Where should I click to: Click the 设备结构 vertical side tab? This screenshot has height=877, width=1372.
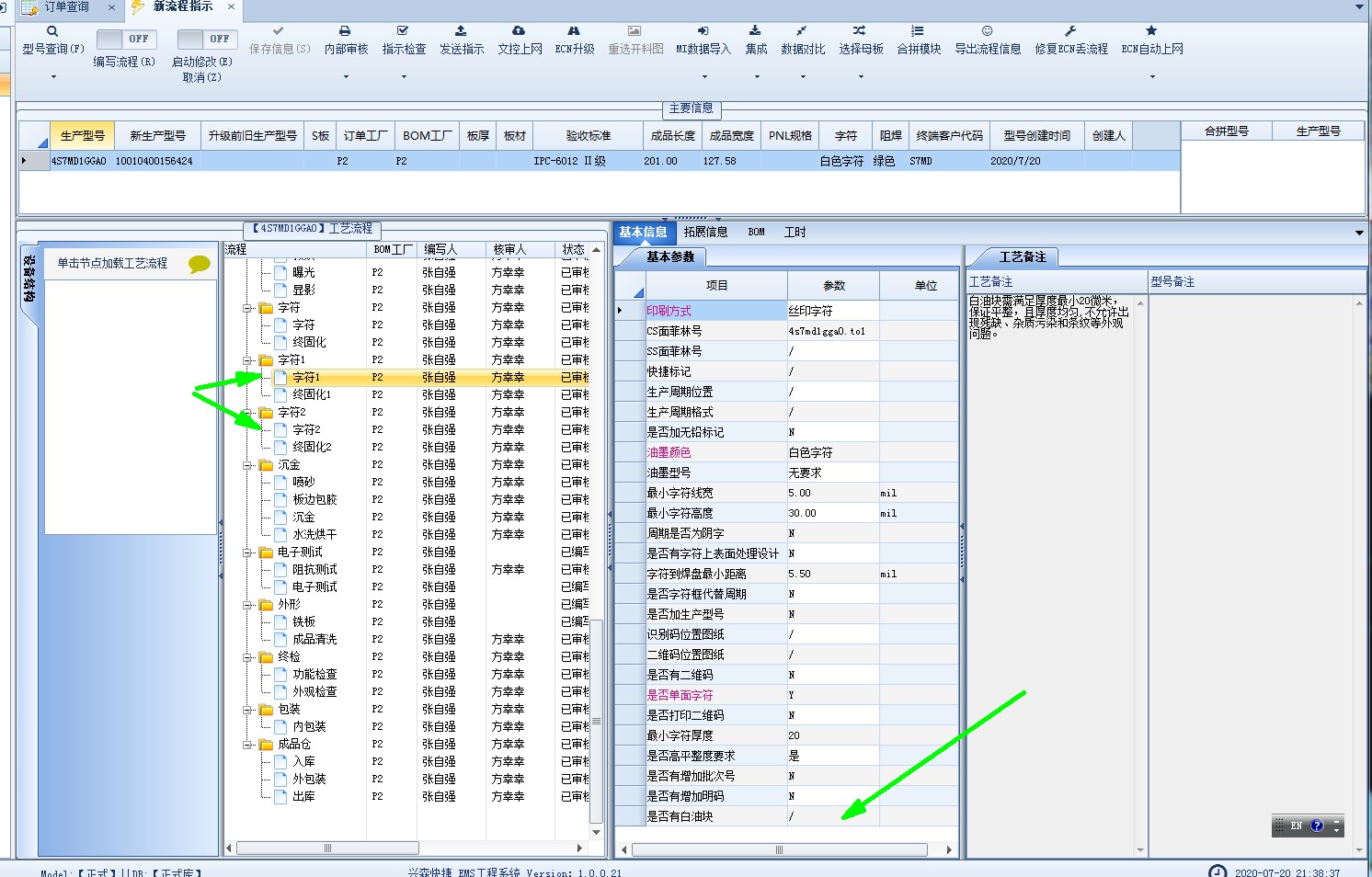[29, 280]
